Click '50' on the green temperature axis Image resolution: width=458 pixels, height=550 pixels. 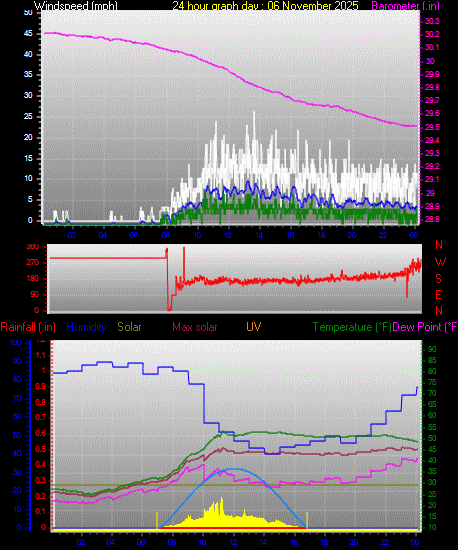[432, 438]
